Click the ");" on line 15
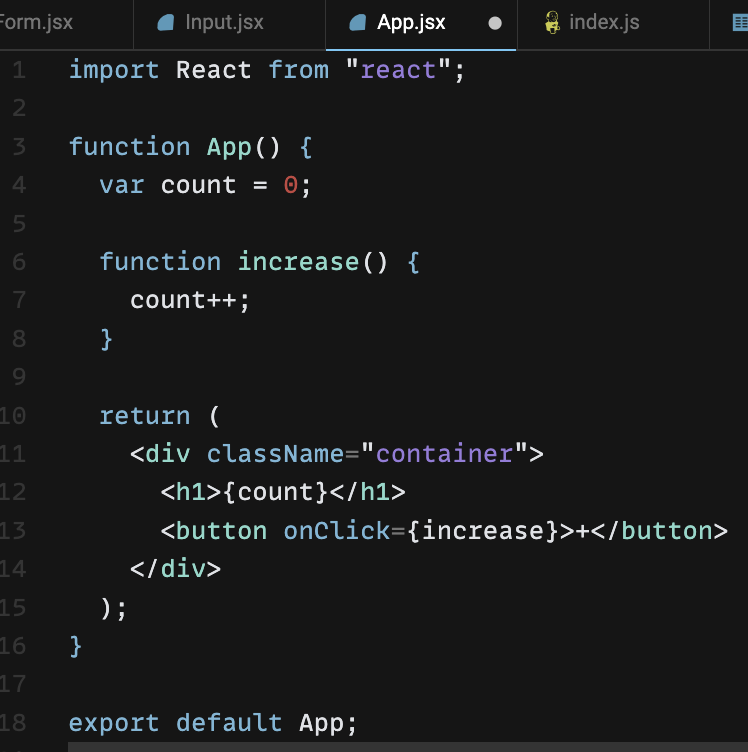 [114, 609]
